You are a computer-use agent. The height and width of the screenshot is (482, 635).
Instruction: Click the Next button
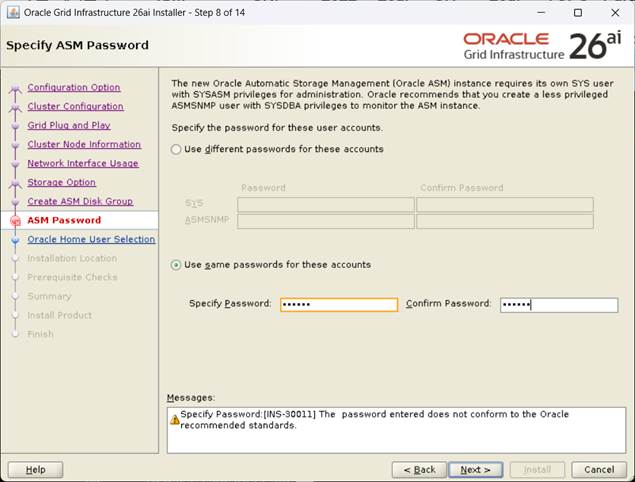(x=476, y=470)
